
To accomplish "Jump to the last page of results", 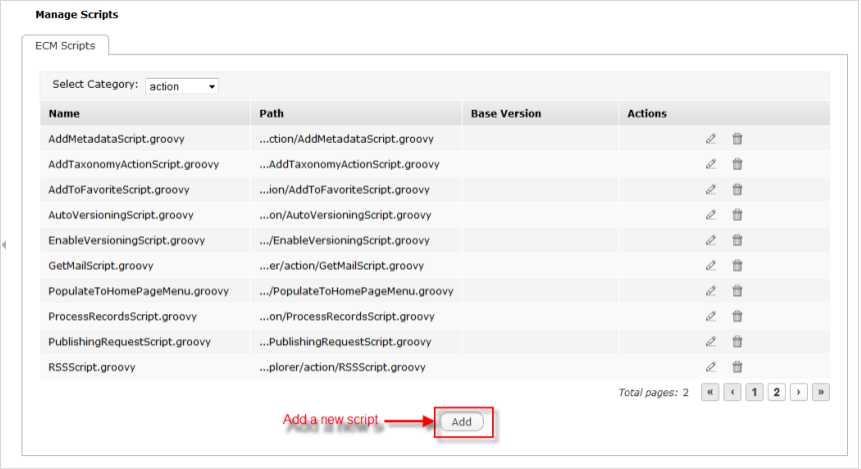I will pyautogui.click(x=821, y=392).
